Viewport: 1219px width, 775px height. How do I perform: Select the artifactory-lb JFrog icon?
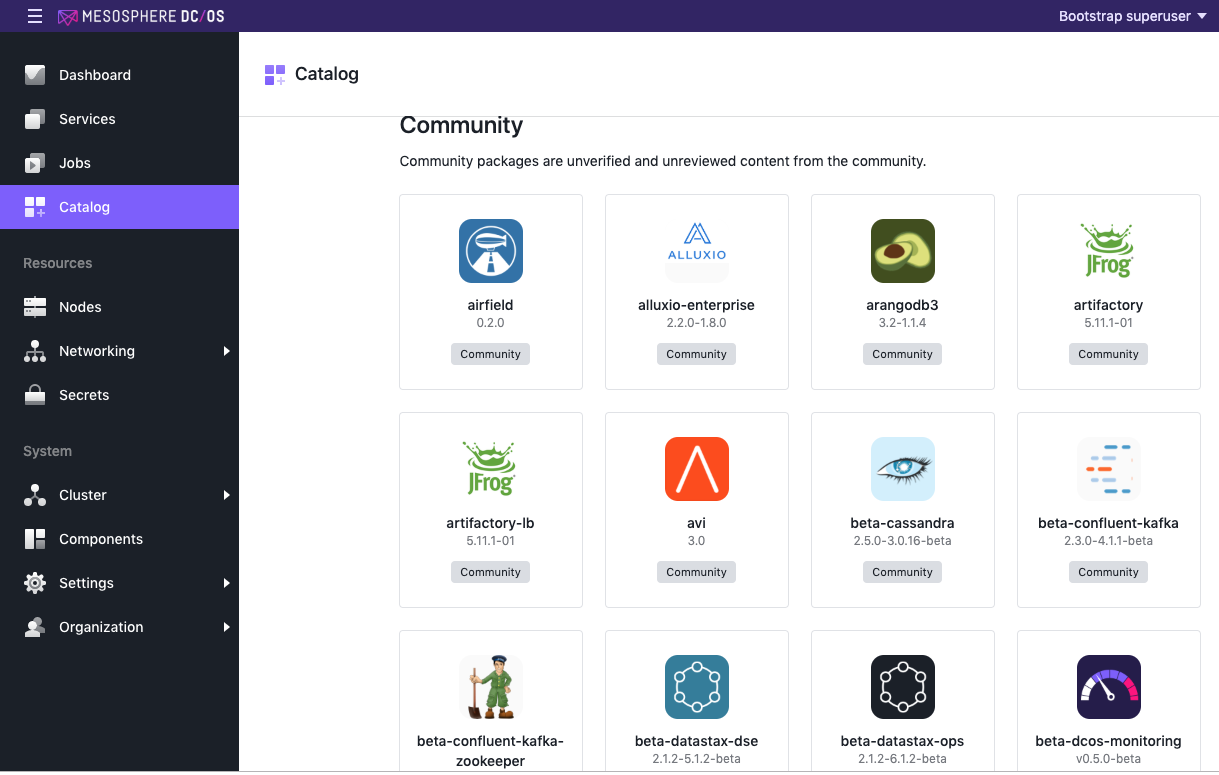point(491,469)
